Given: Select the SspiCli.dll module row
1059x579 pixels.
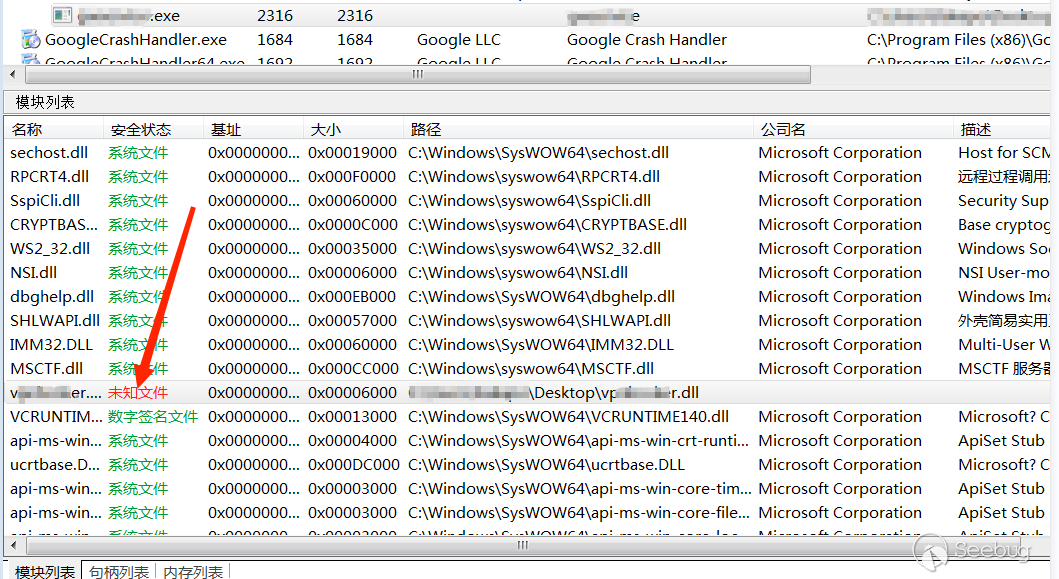Looking at the screenshot, I should tap(527, 201).
